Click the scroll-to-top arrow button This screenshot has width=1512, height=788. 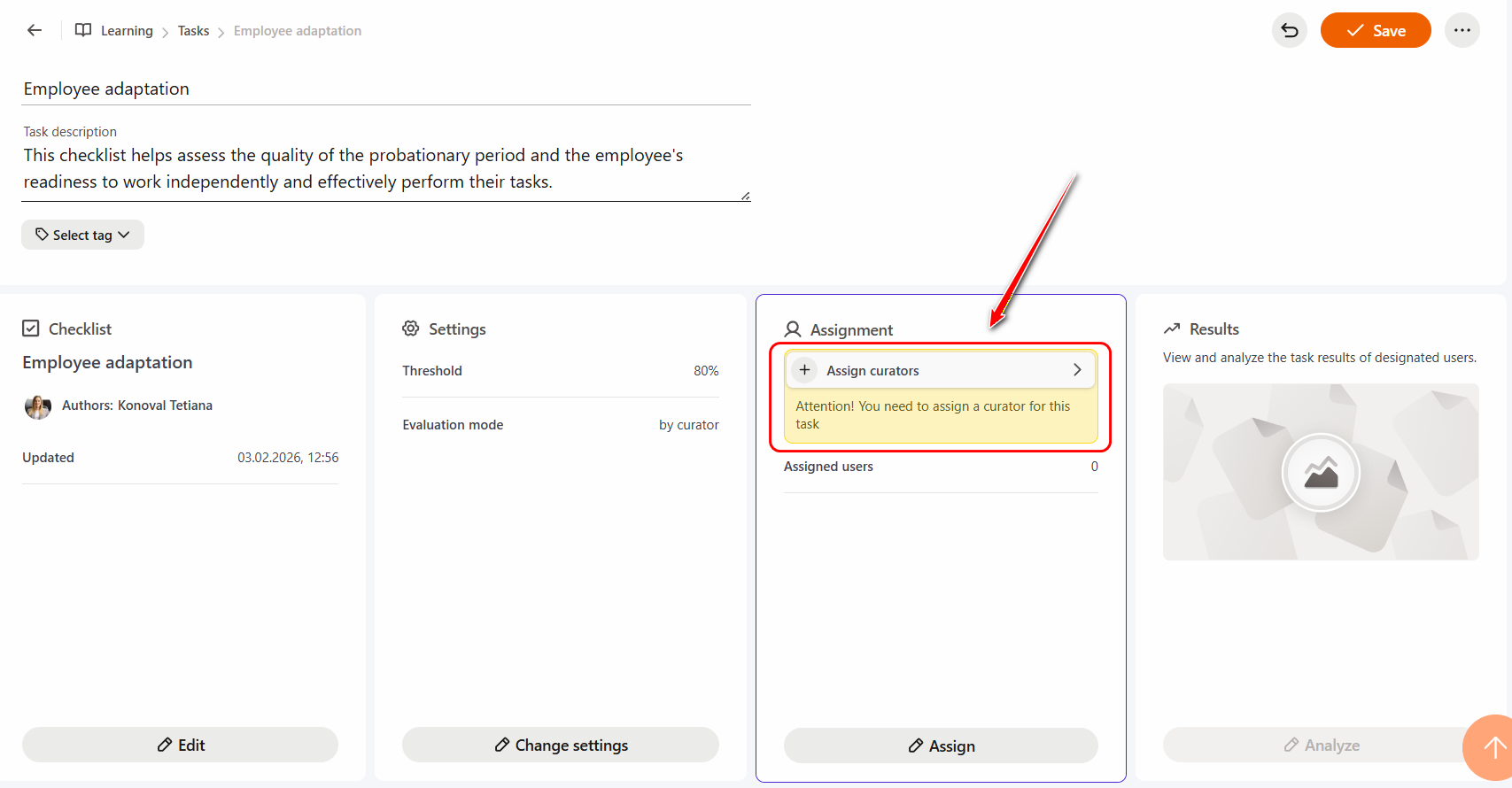(x=1493, y=747)
